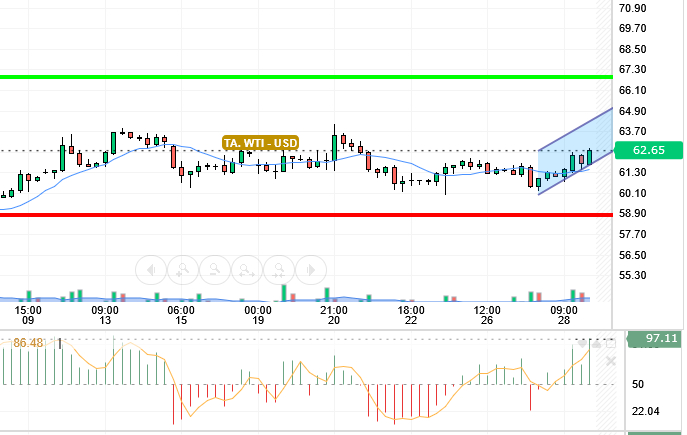
Task: Move the indicator pane down with down arrow
Action: 582,344
